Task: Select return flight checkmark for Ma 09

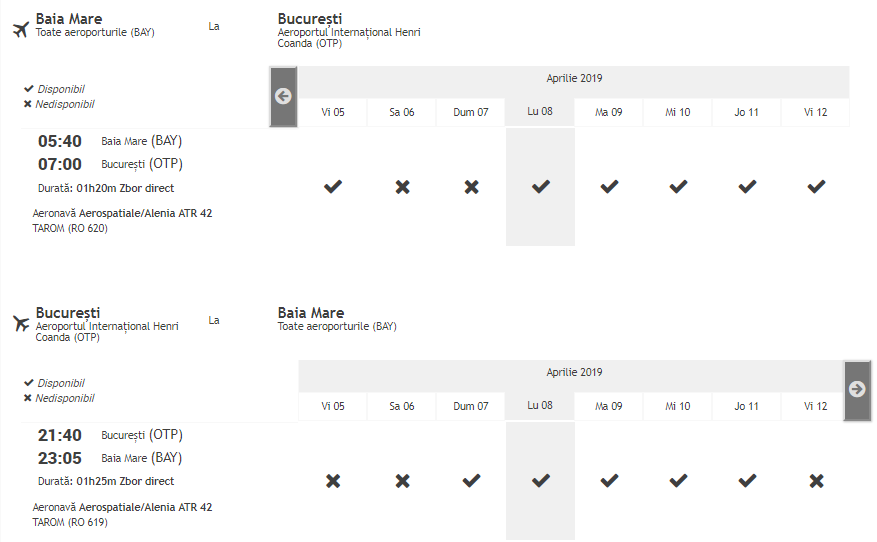Action: [x=609, y=480]
